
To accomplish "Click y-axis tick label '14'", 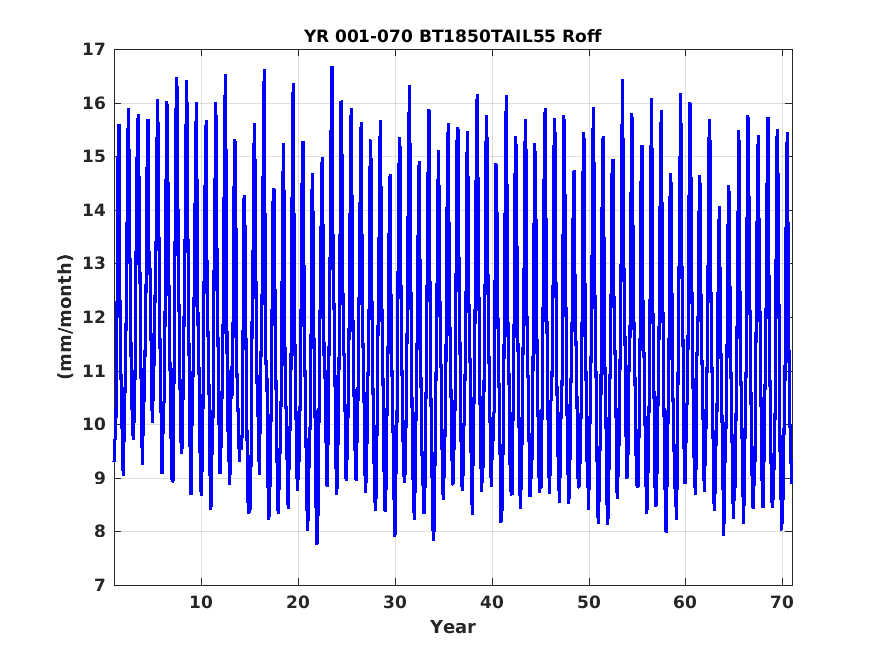I will click(x=94, y=210).
